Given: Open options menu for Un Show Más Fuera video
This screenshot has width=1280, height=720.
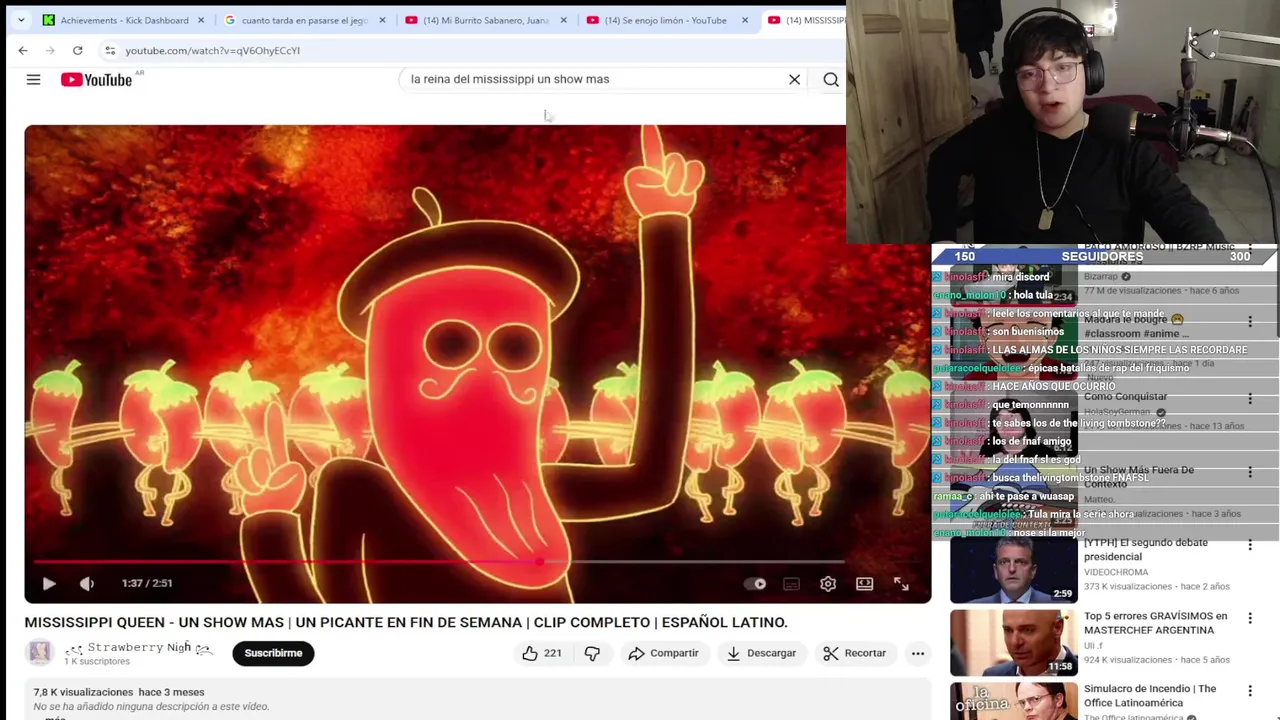Looking at the screenshot, I should [x=1250, y=472].
